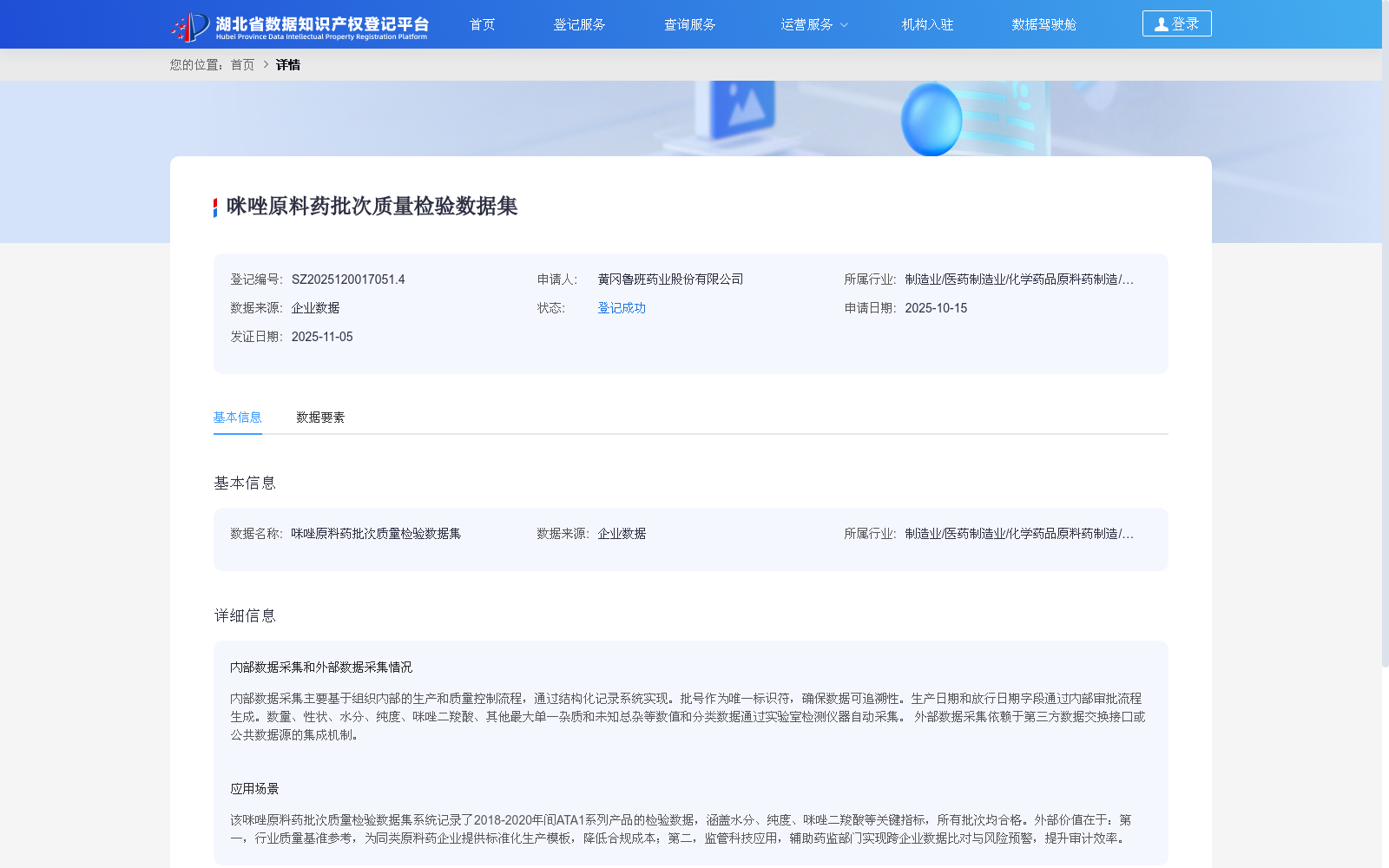Click applicant 黄冈鲁班药业股份有限公司
The image size is (1389, 868).
click(x=670, y=279)
